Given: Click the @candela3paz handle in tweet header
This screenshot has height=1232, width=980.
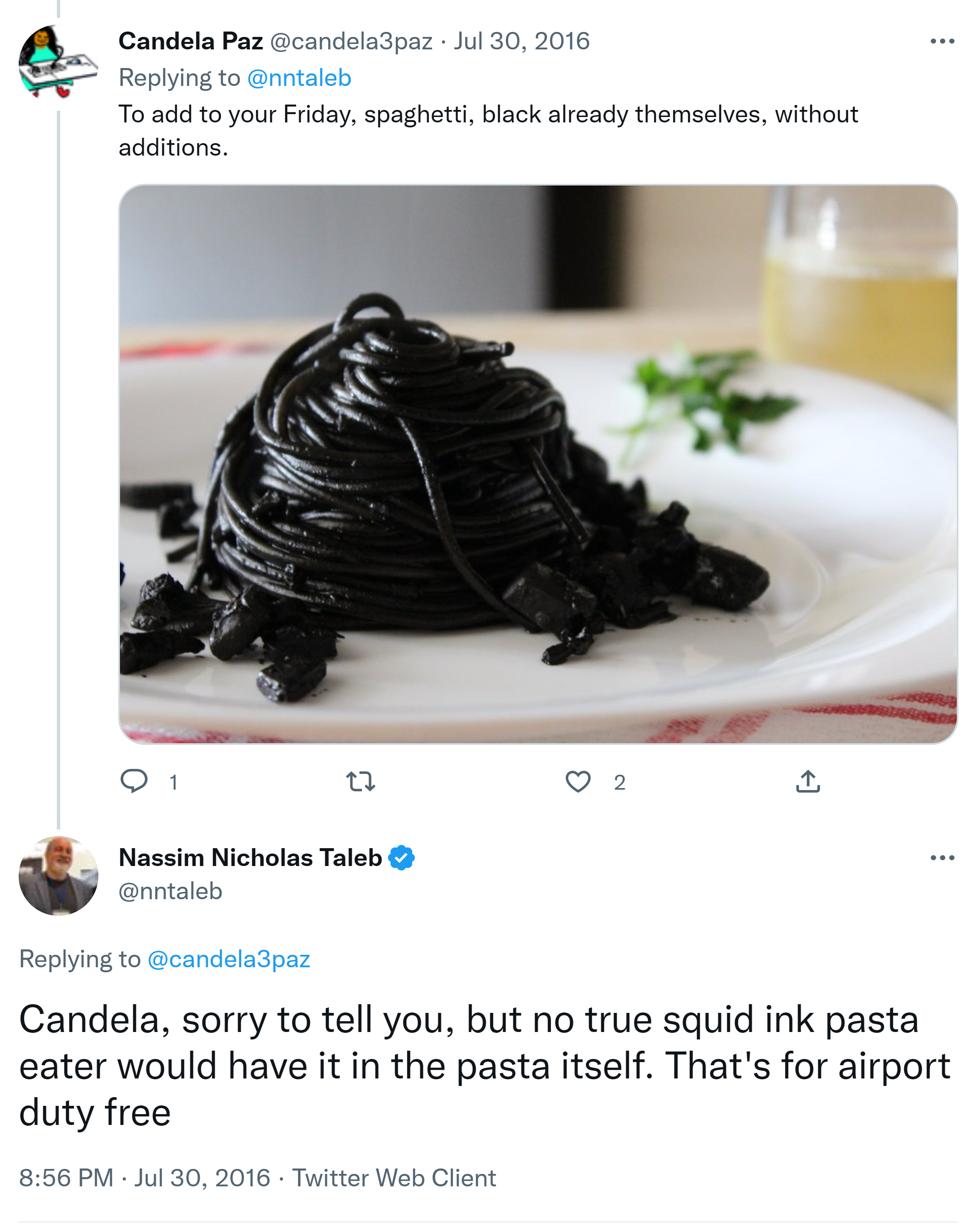Looking at the screenshot, I should 351,41.
